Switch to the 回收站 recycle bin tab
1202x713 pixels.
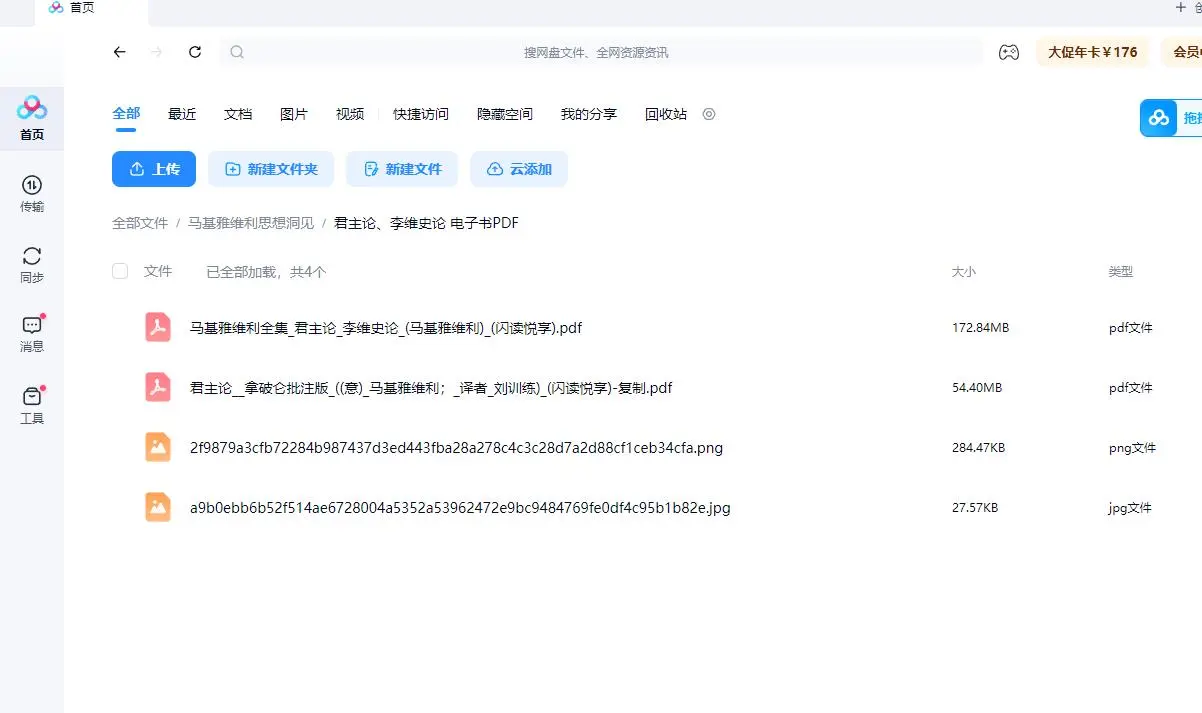pyautogui.click(x=665, y=114)
